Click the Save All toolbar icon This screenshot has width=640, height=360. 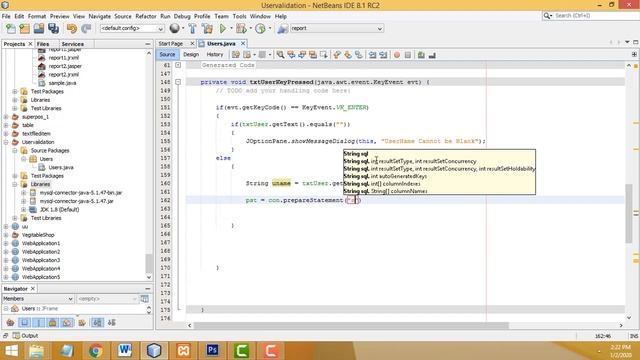[53, 29]
